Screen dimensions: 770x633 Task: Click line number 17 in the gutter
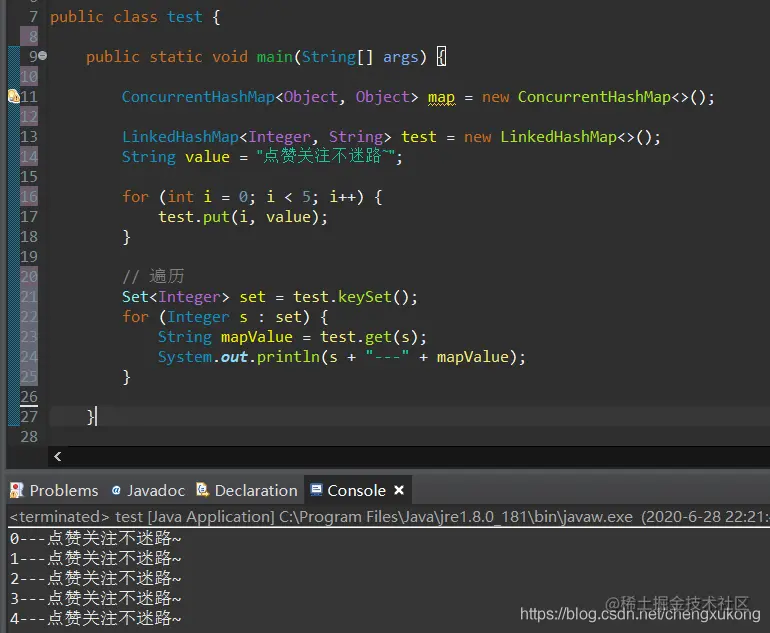point(29,217)
